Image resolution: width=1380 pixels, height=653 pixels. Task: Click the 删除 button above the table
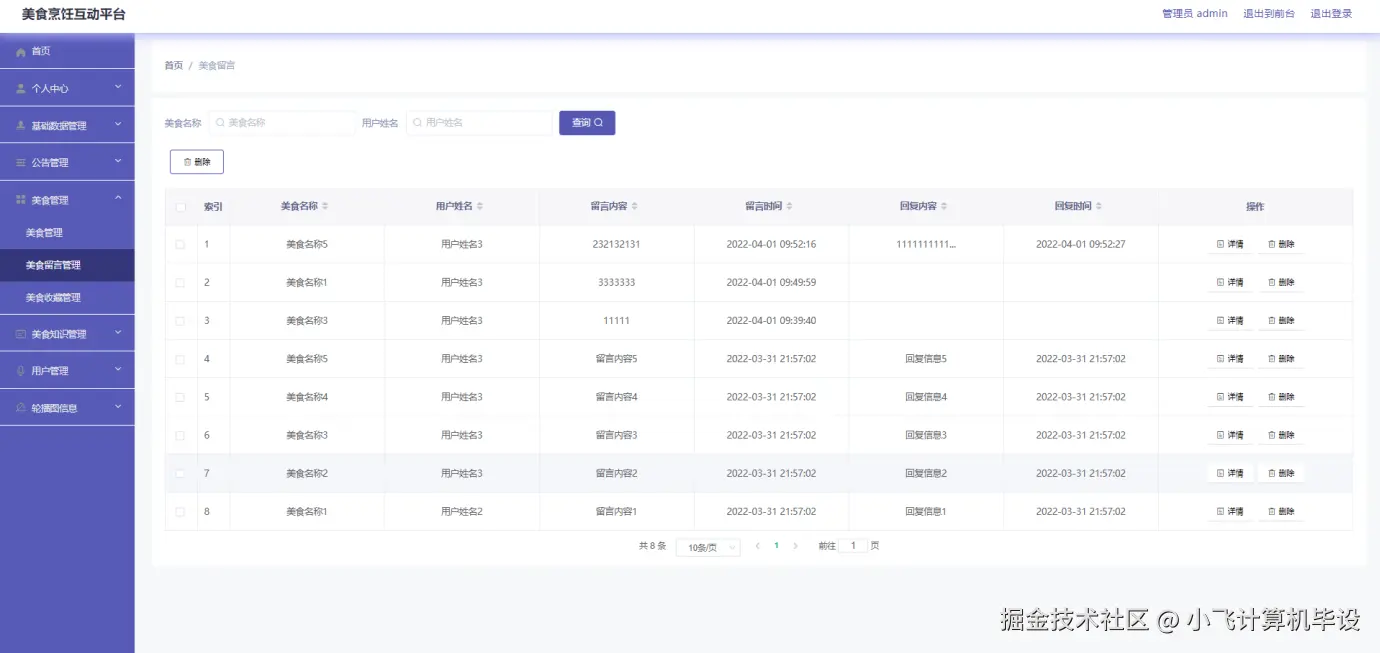click(197, 162)
